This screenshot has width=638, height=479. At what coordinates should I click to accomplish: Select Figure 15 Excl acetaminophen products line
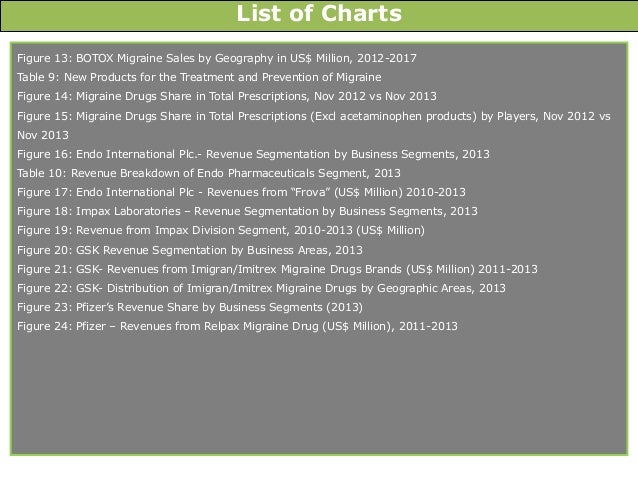pyautogui.click(x=314, y=116)
